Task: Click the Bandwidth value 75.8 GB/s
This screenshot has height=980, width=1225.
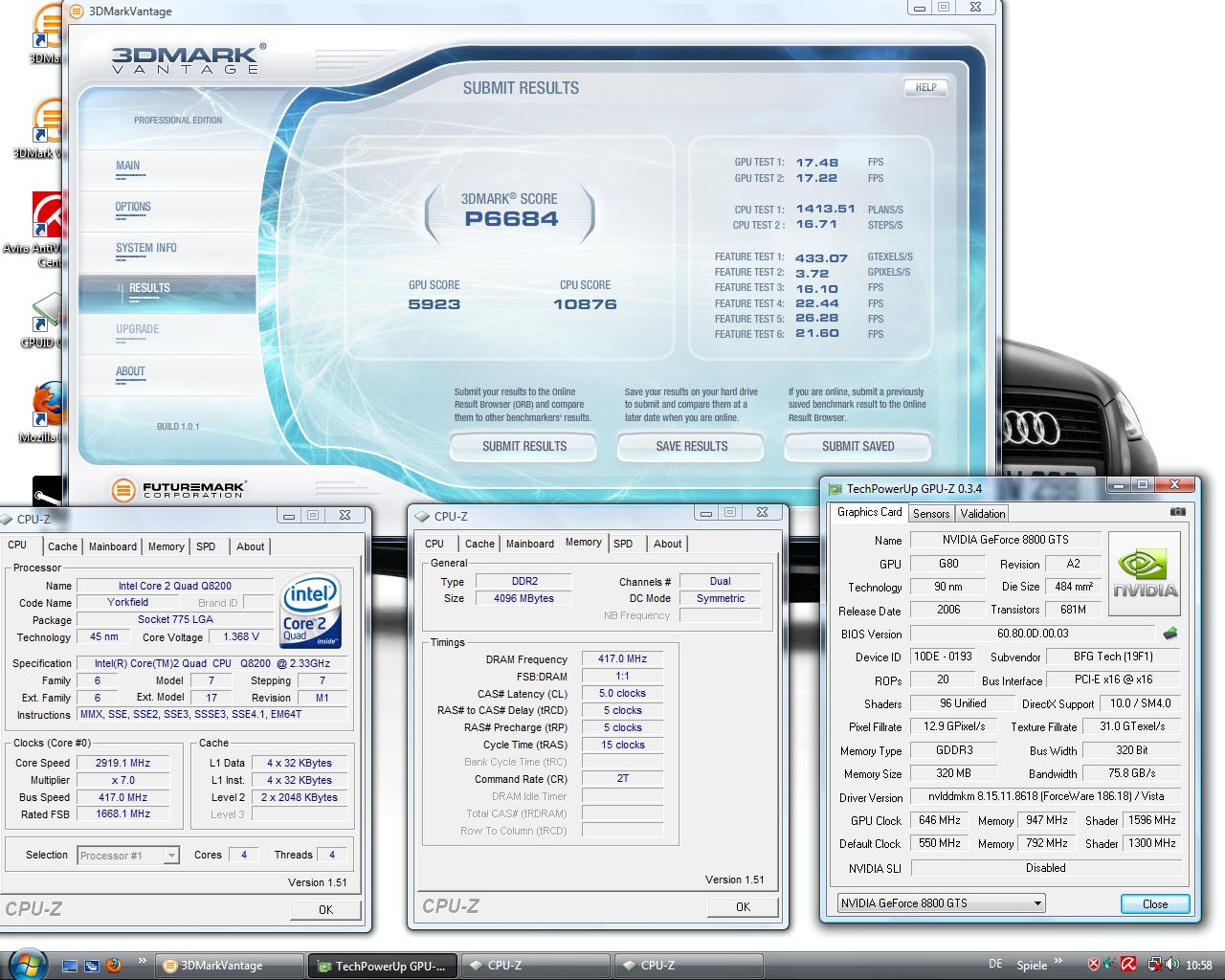Action: [x=1132, y=773]
